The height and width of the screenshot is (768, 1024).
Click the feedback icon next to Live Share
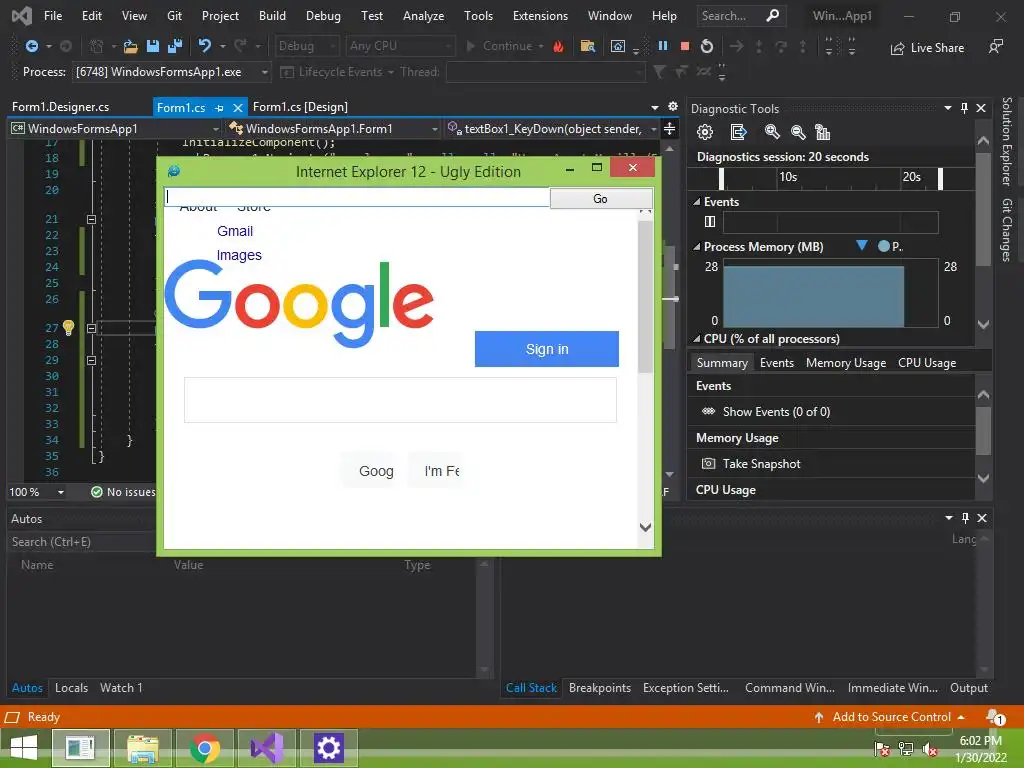pyautogui.click(x=995, y=46)
